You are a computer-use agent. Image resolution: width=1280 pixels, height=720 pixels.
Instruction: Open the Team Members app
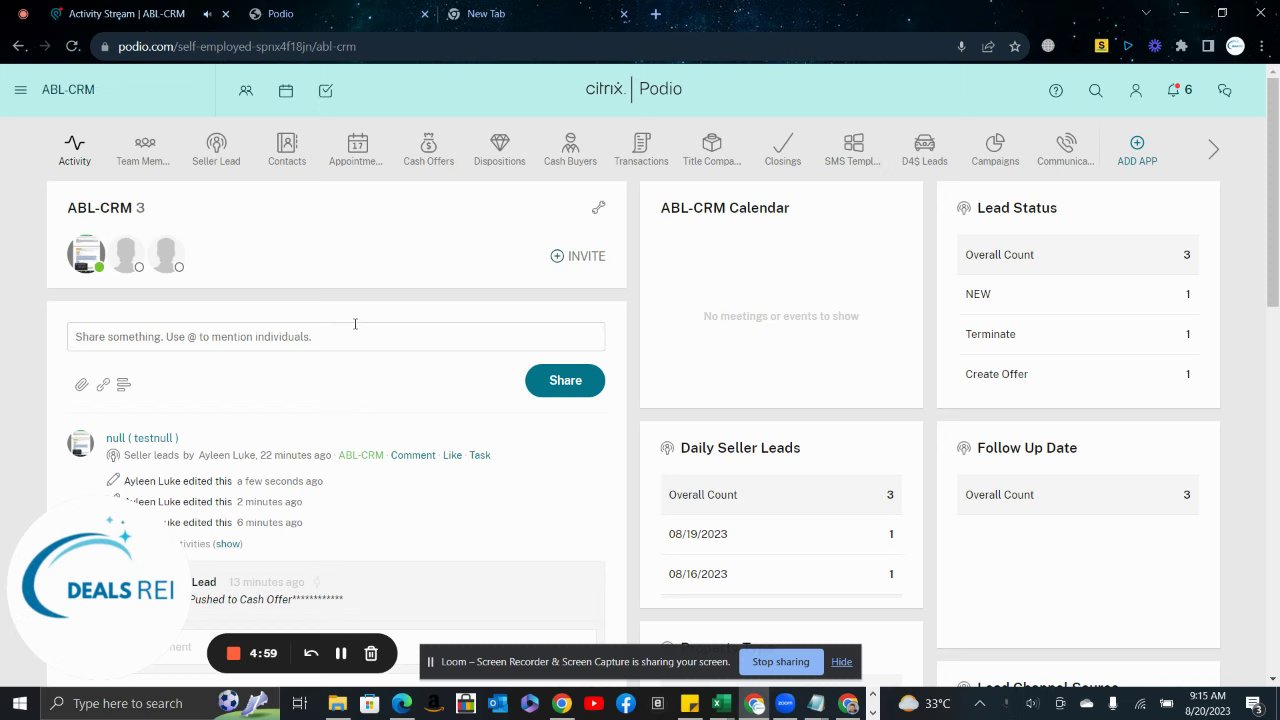(x=143, y=149)
